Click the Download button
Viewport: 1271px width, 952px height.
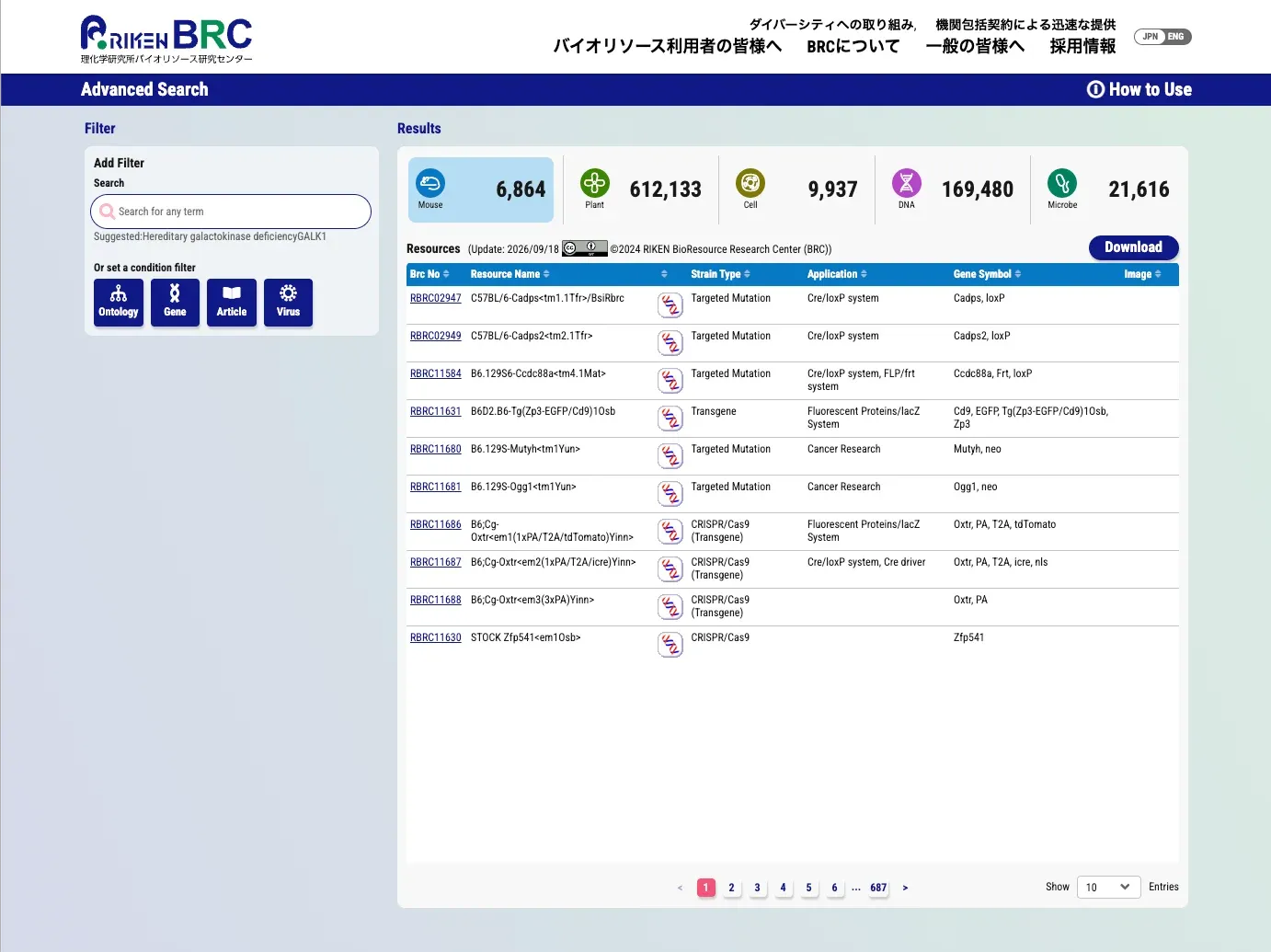[1134, 247]
